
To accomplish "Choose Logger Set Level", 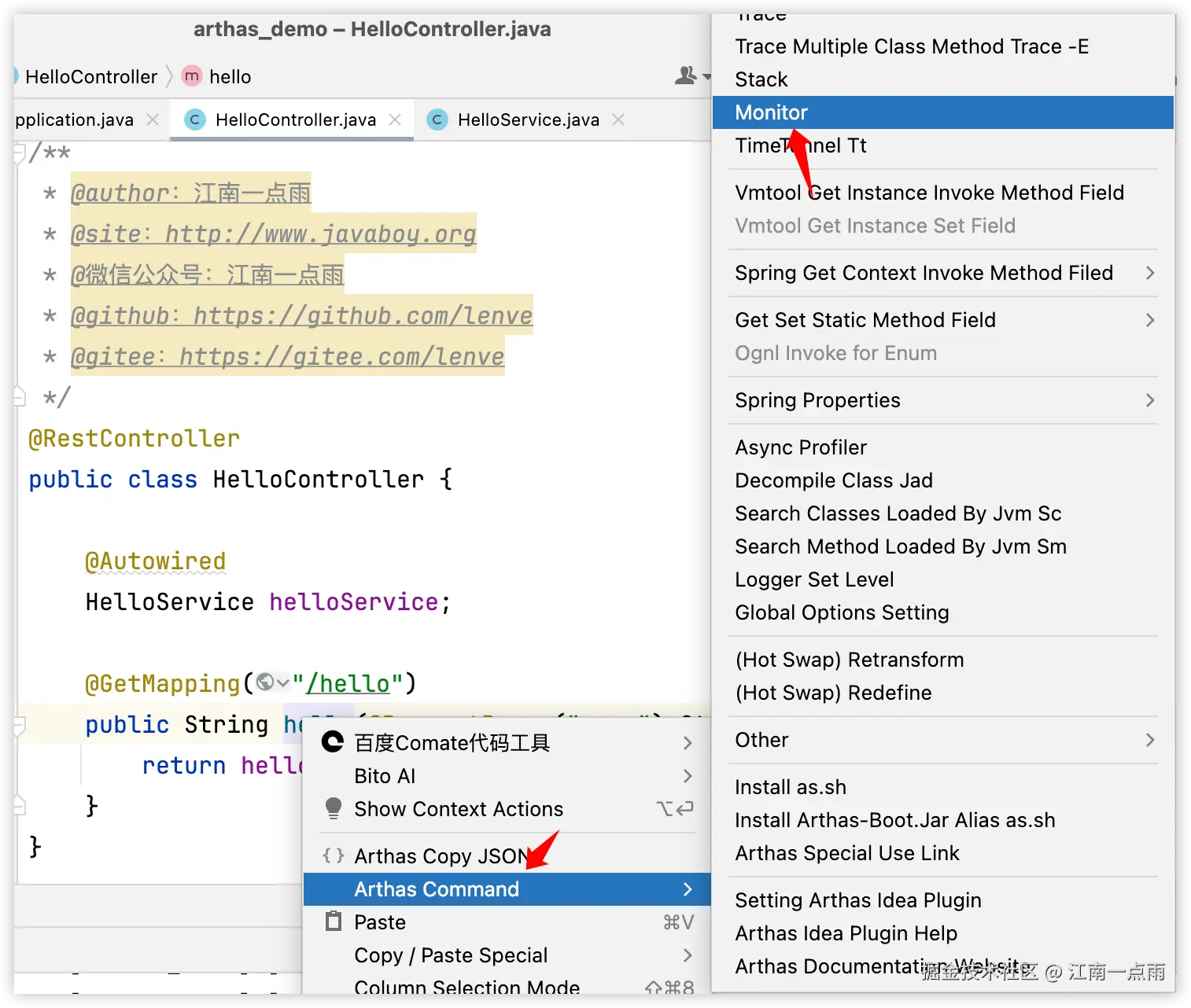I will [943, 579].
